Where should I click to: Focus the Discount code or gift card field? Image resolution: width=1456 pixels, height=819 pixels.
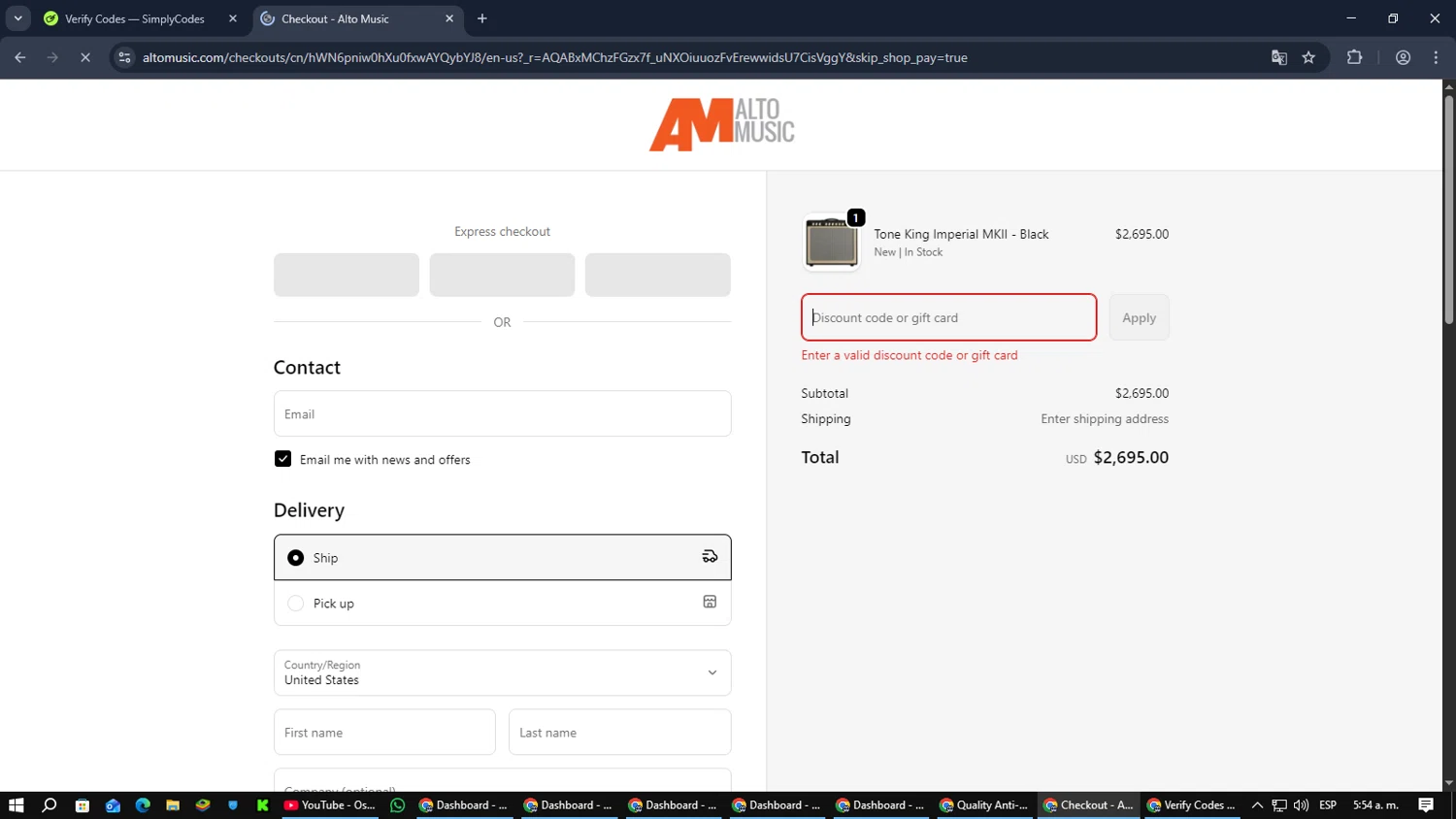click(948, 317)
